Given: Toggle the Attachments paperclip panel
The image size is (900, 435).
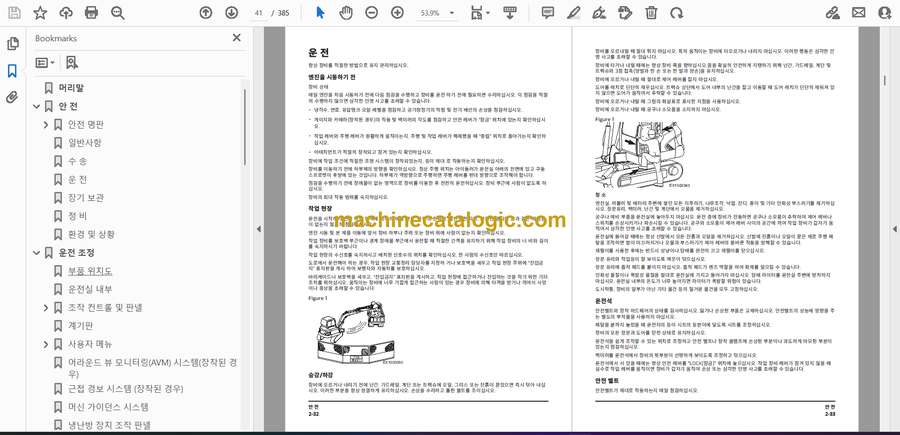Looking at the screenshot, I should coord(13,97).
